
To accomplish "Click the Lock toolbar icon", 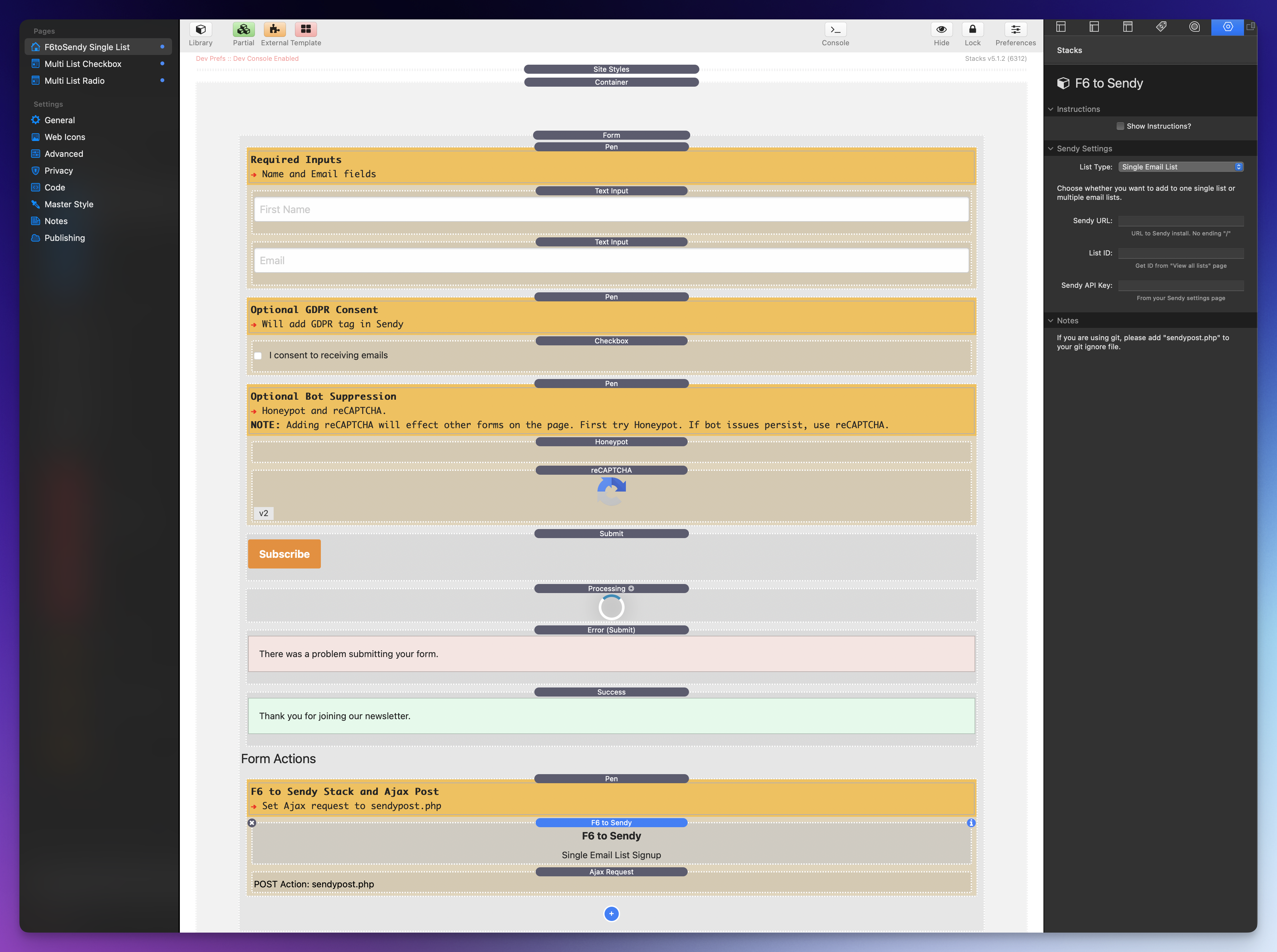I will pos(972,29).
